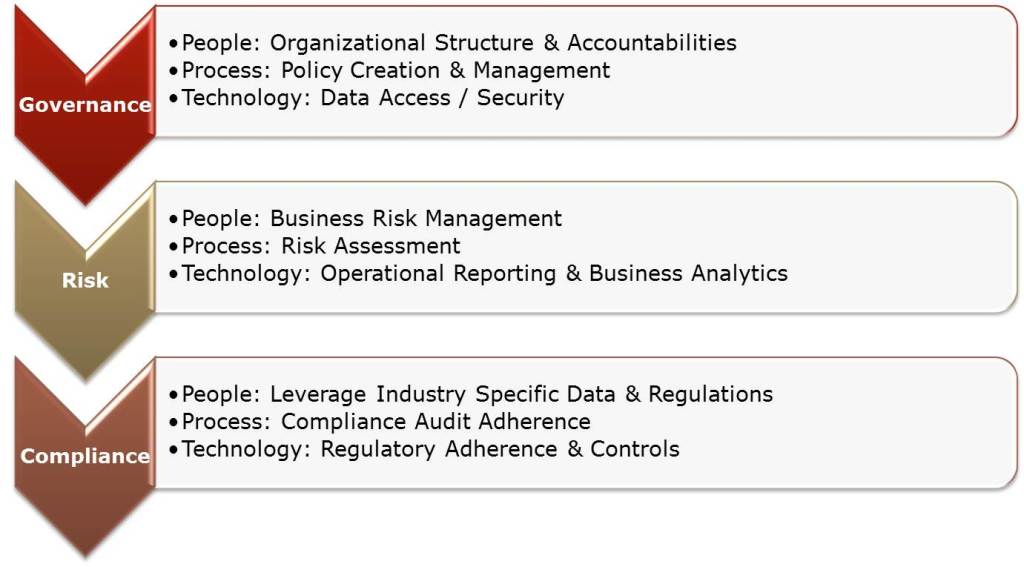Click Process: Risk Assessment bullet
Screen dimensions: 1024x567
click(x=314, y=246)
